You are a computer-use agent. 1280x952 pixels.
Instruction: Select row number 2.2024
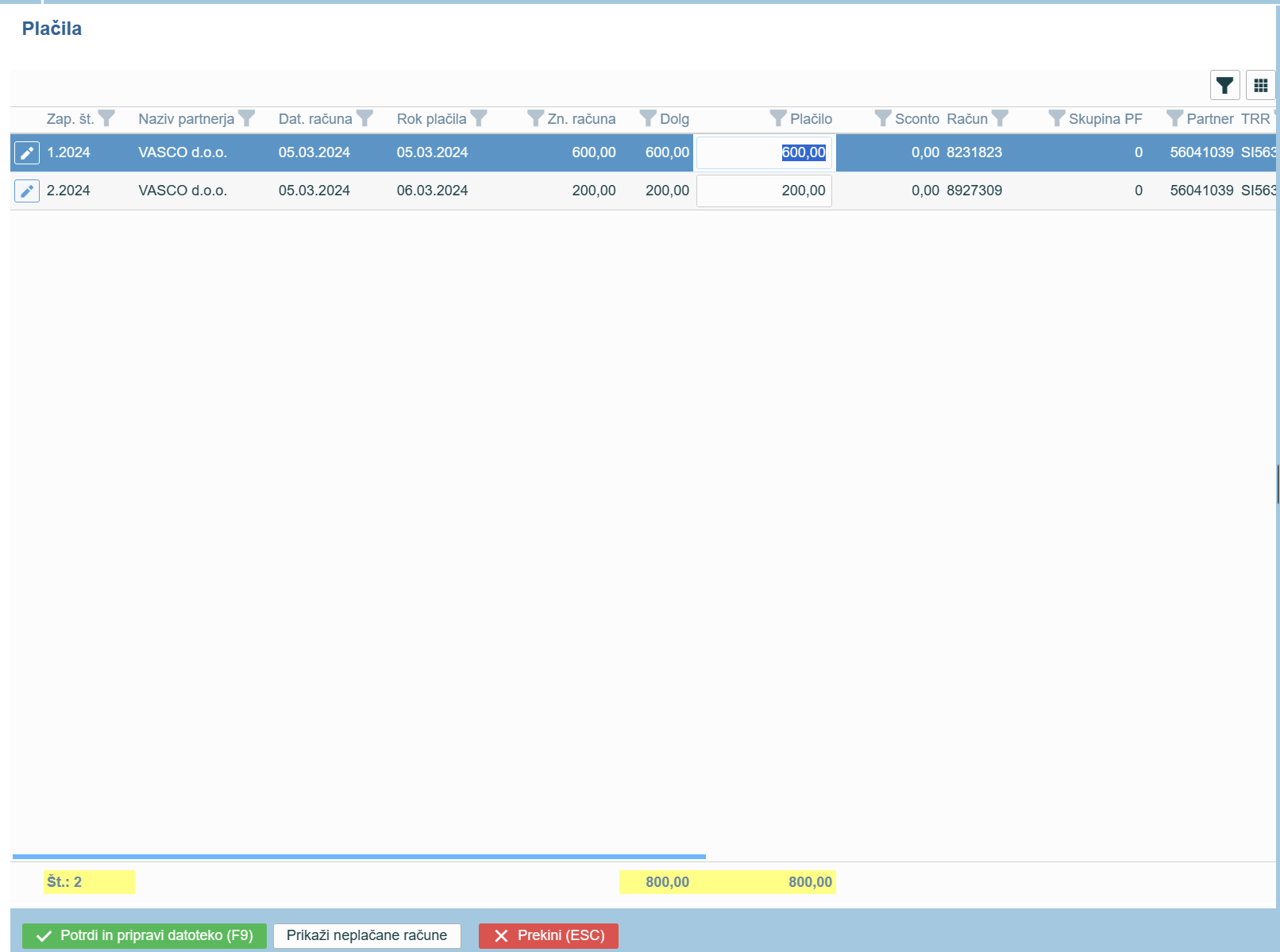click(68, 191)
